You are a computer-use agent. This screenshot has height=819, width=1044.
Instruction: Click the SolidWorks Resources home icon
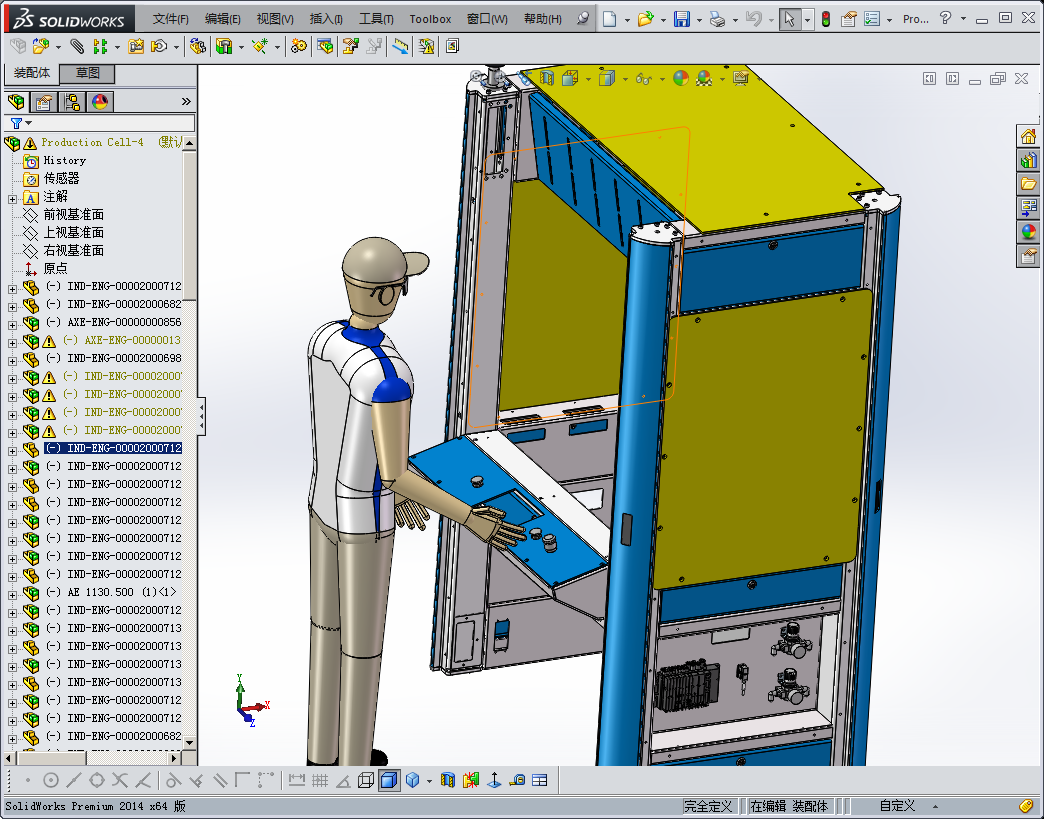pyautogui.click(x=1028, y=136)
